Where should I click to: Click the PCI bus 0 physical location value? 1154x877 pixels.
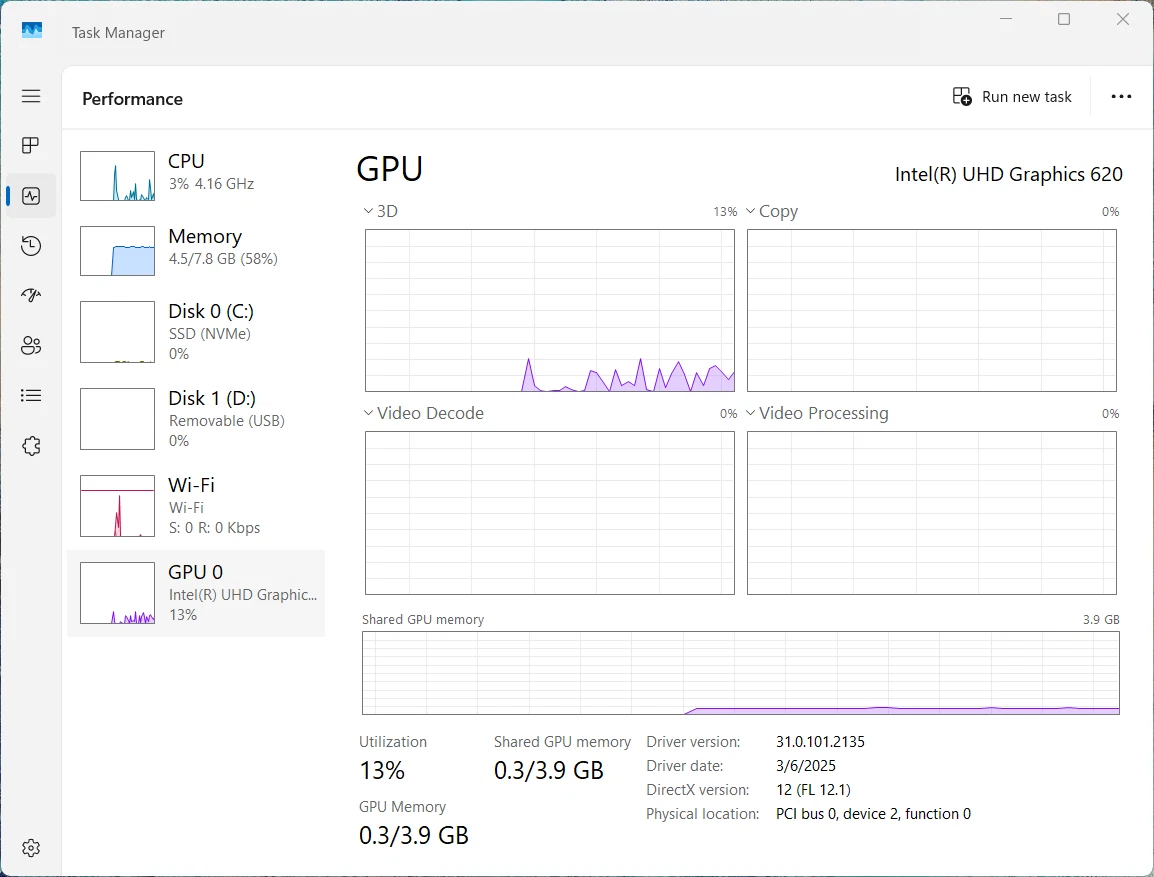(873, 814)
